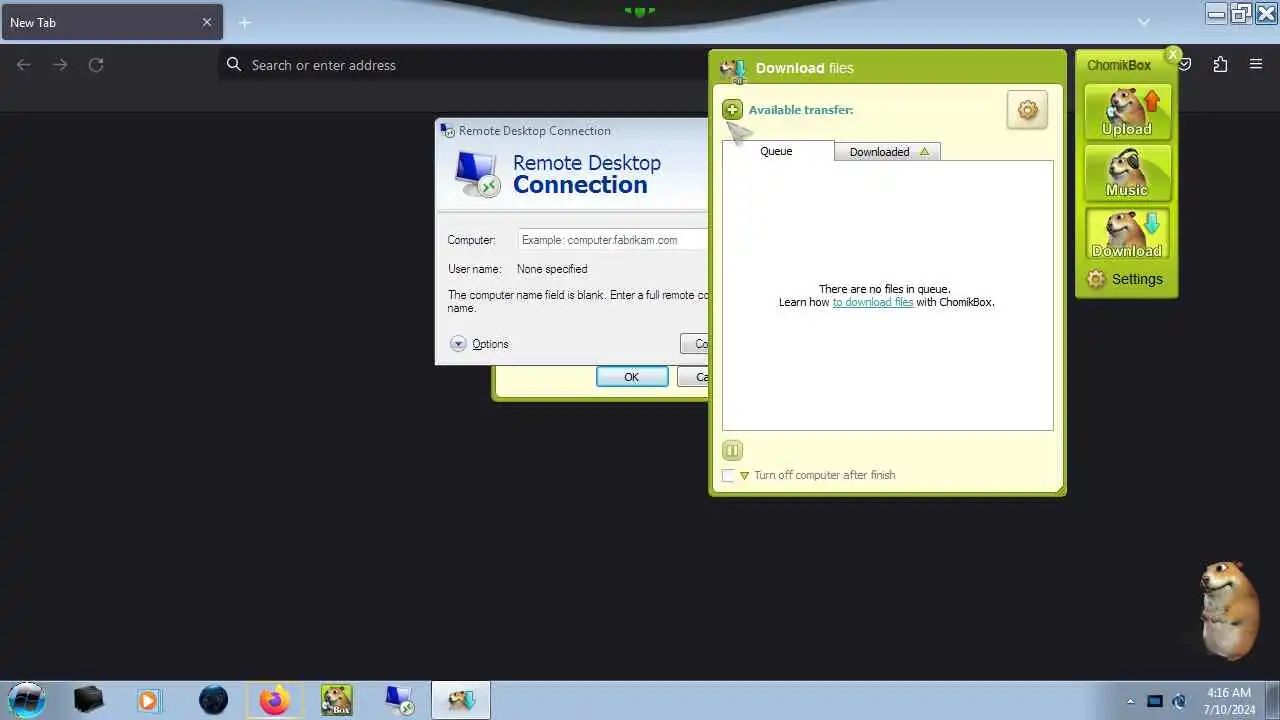Click the Download files panel title icon
Viewport: 1280px width, 720px height.
[x=733, y=70]
